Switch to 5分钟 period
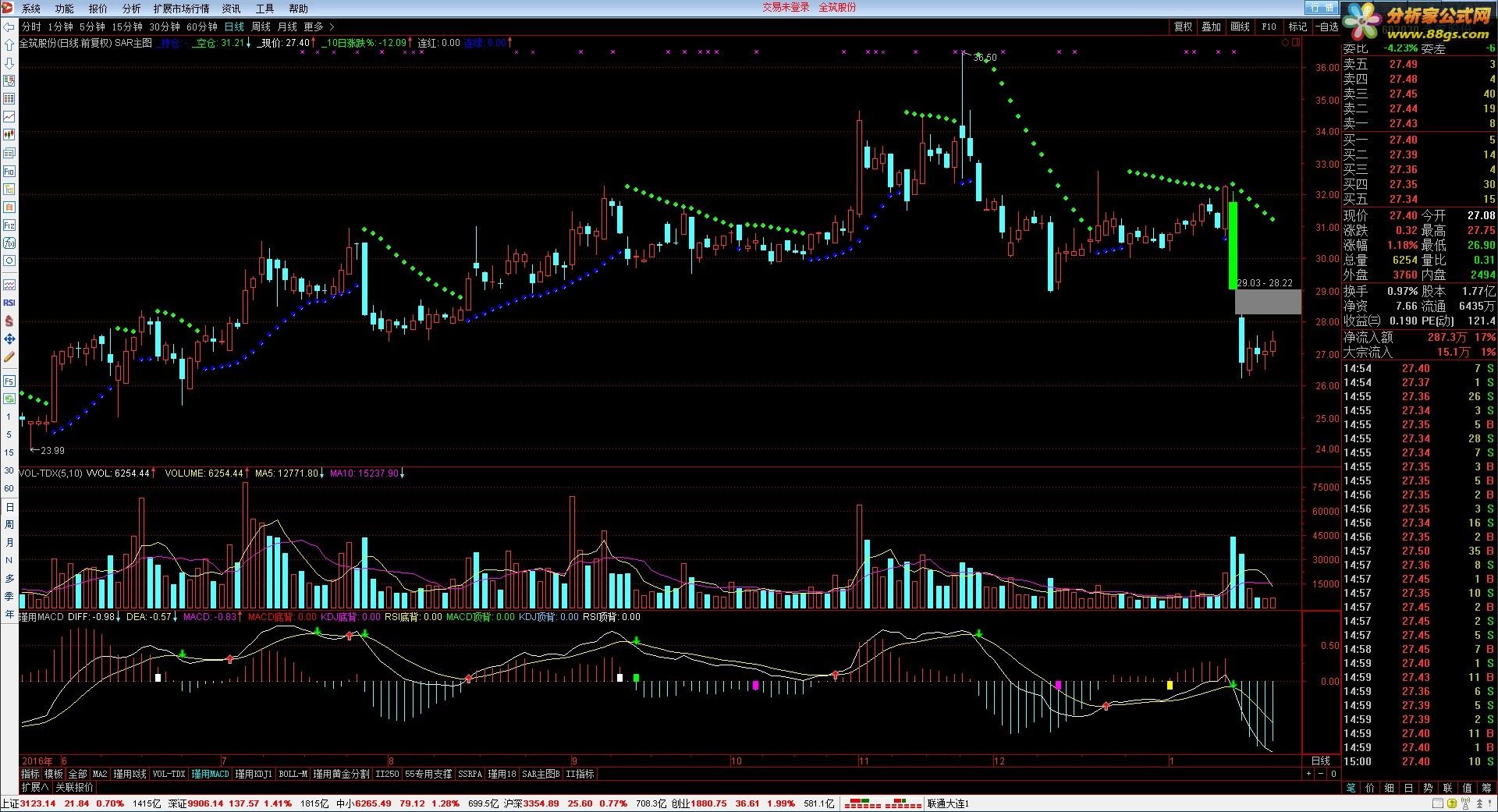This screenshot has height=812, width=1498. [x=92, y=27]
